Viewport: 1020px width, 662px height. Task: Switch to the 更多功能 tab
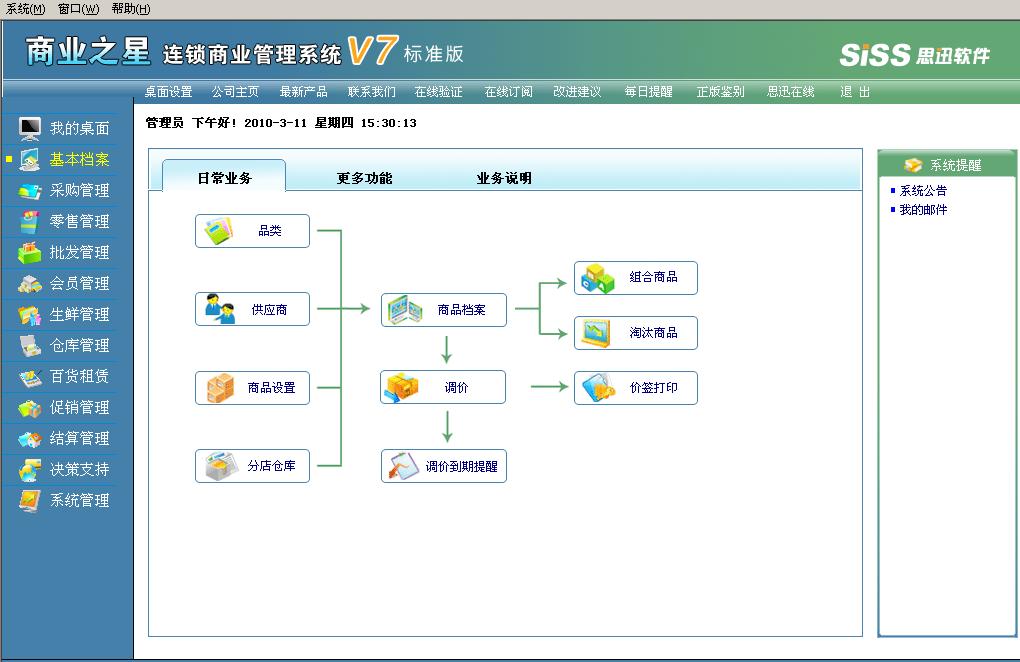[x=364, y=178]
